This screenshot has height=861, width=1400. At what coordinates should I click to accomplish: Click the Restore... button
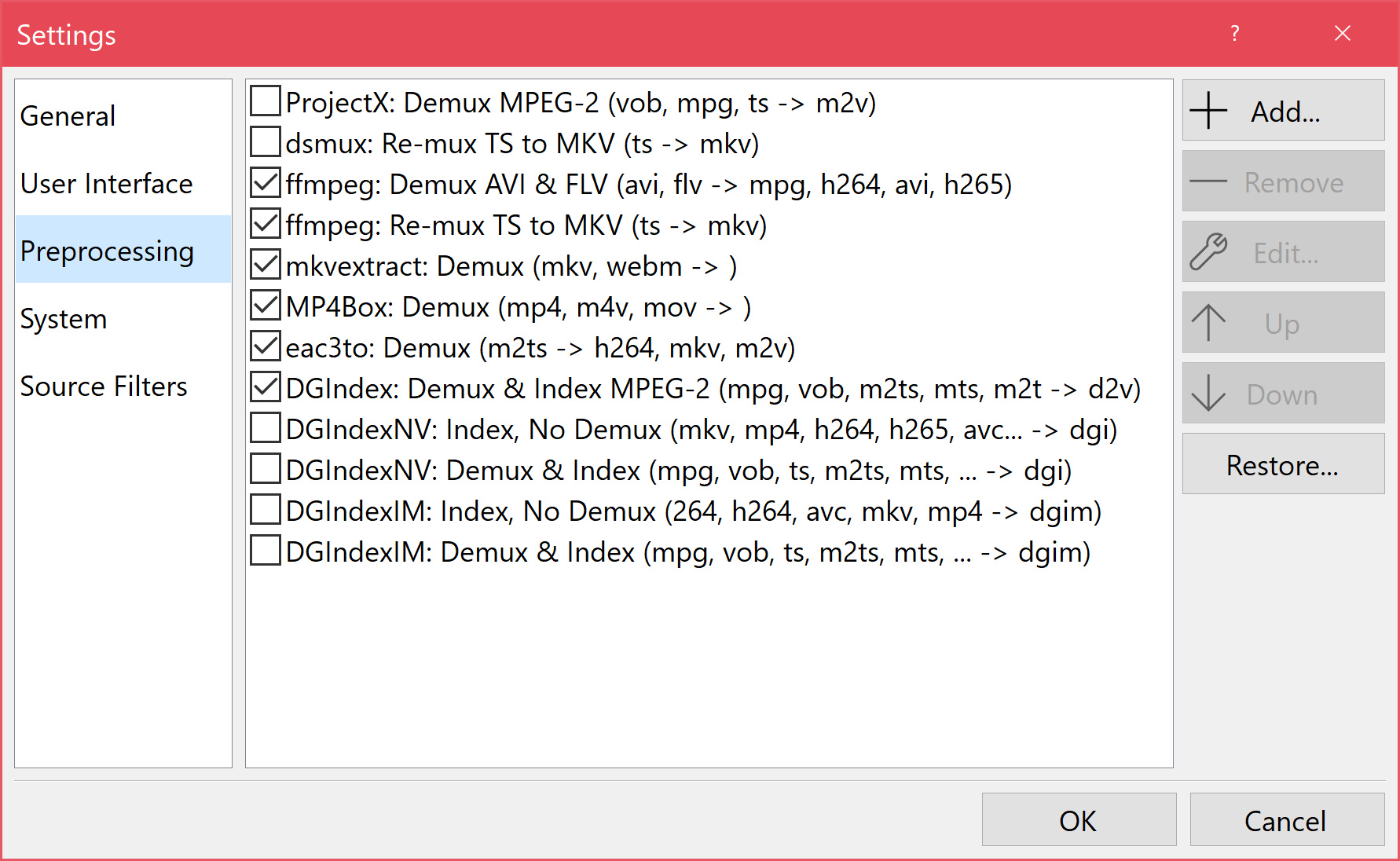(1283, 464)
